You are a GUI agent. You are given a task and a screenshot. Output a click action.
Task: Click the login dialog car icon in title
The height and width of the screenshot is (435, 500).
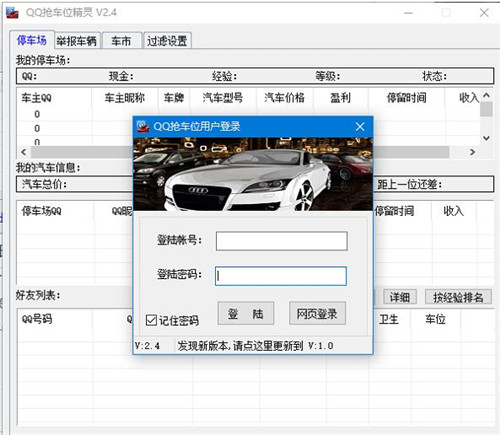(143, 127)
